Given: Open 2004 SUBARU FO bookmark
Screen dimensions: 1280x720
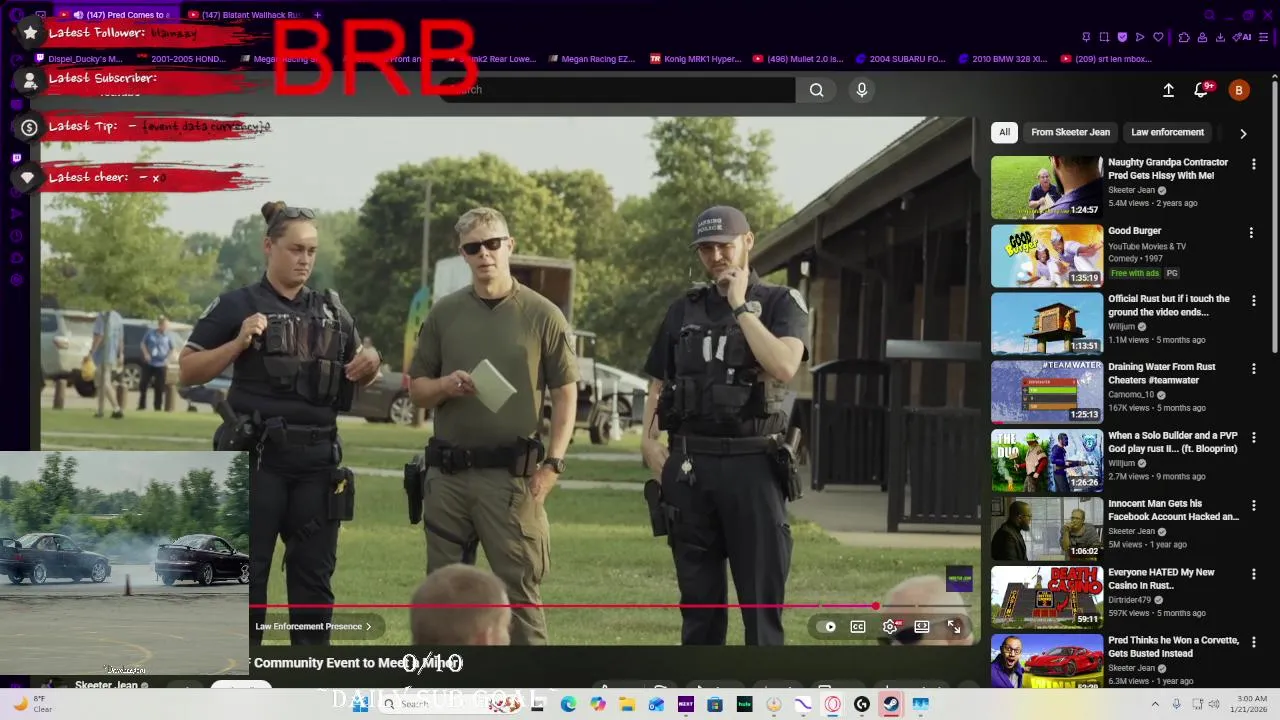Looking at the screenshot, I should pos(900,59).
